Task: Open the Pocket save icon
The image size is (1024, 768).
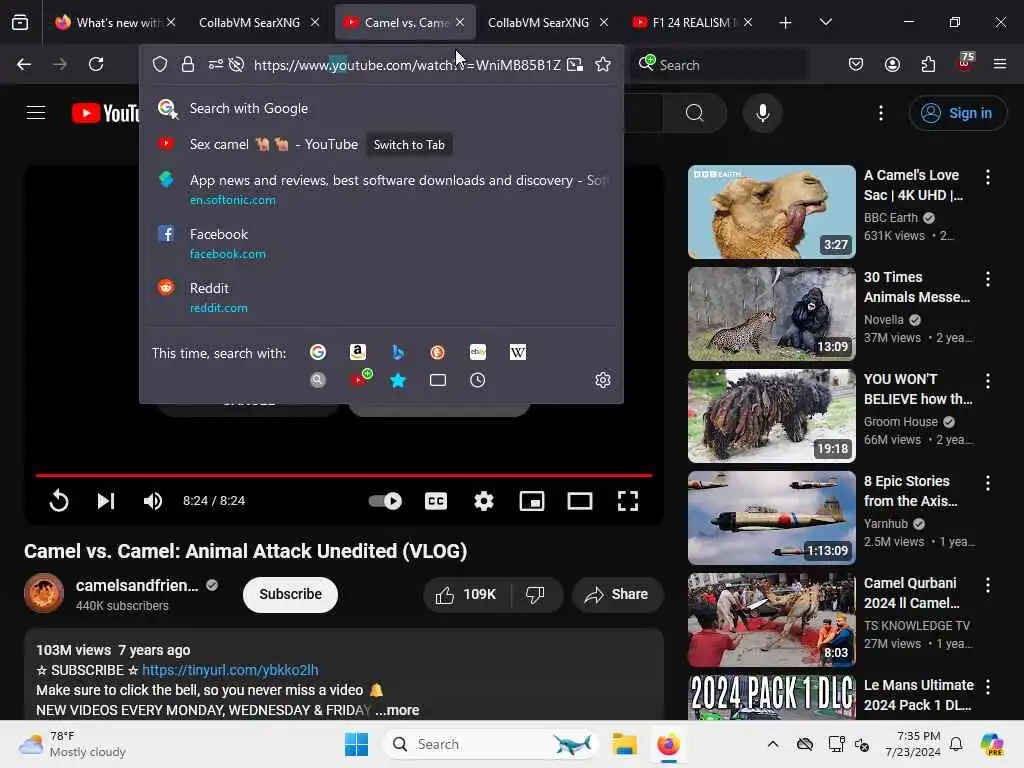Action: tap(856, 64)
